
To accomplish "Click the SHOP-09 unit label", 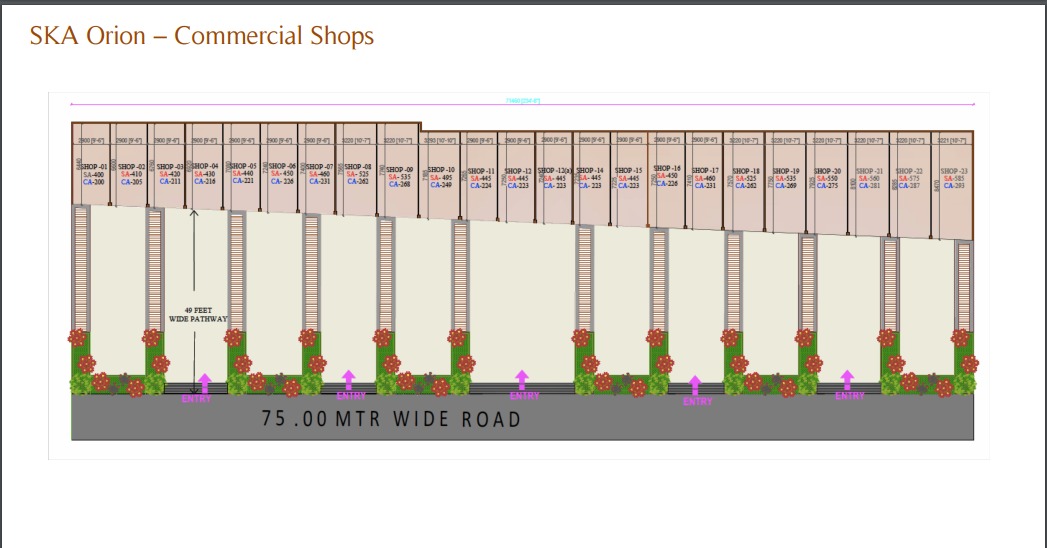I will [x=399, y=170].
